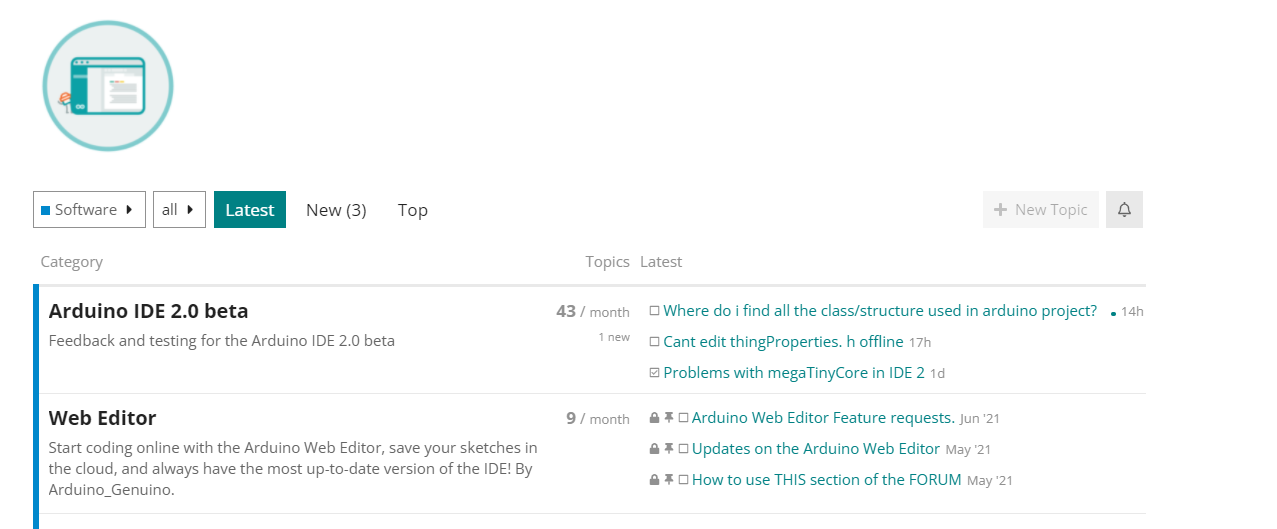Click the plus icon on New Topic
Viewport: 1277px width, 529px height.
[x=1000, y=210]
